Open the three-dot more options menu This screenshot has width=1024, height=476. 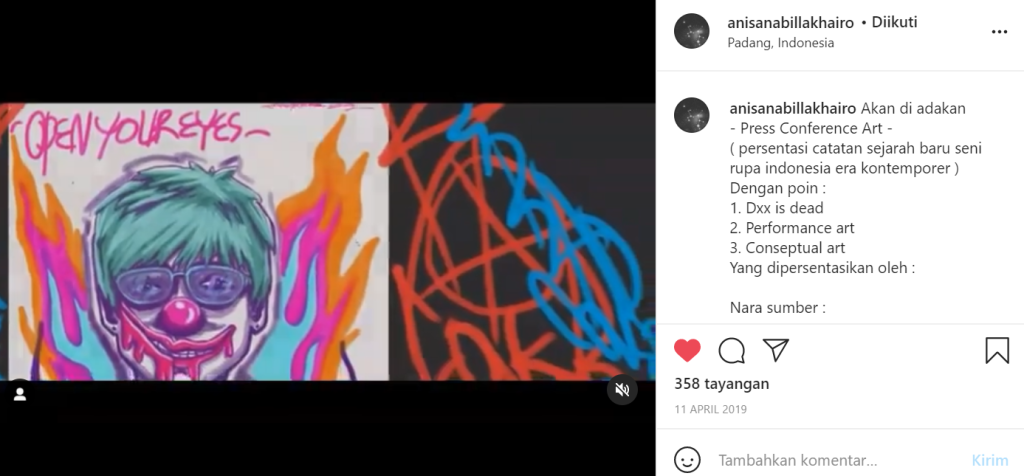[999, 32]
